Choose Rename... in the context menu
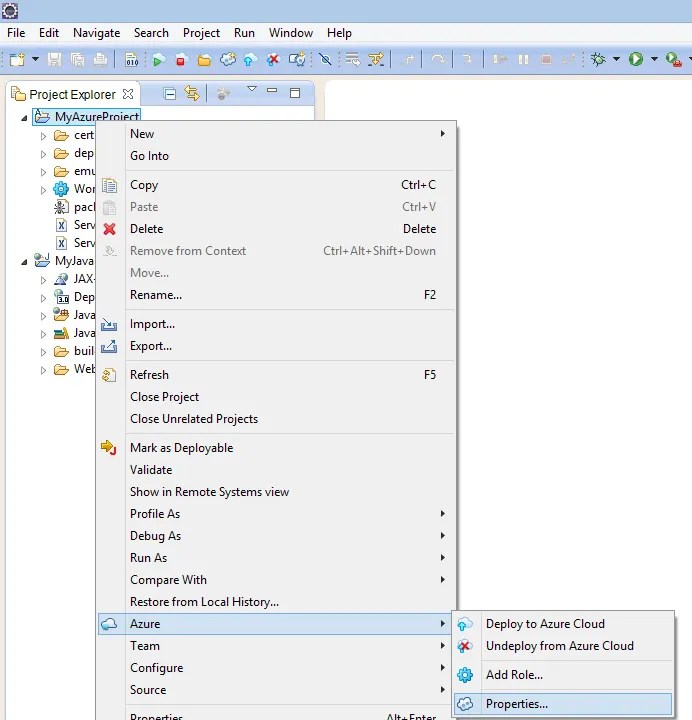The width and height of the screenshot is (692, 720). (277, 295)
